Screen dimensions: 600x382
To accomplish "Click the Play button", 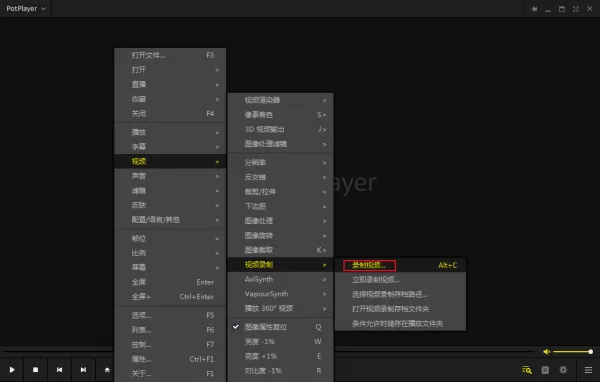I will 12,370.
